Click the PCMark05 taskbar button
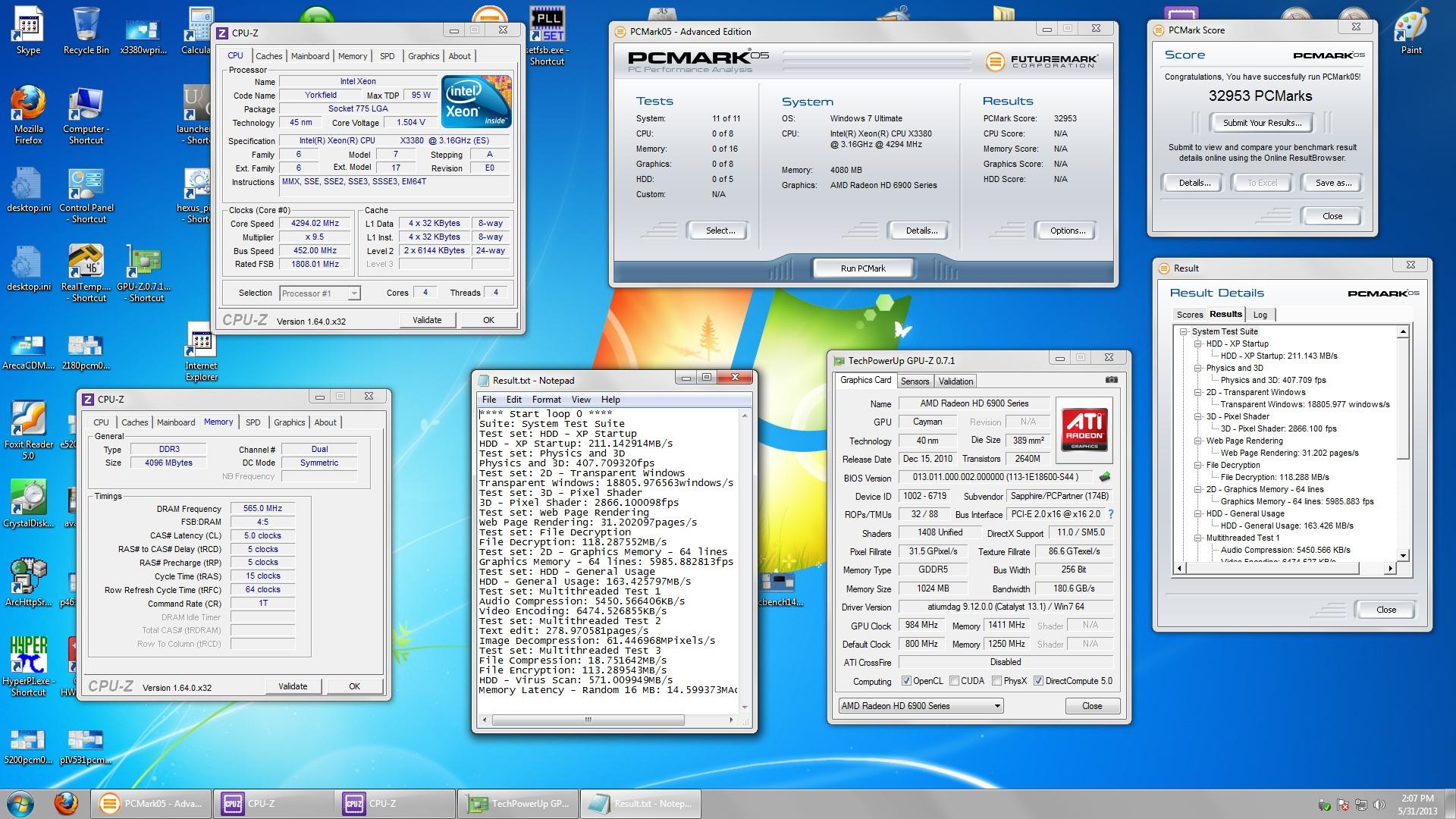Image resolution: width=1456 pixels, height=819 pixels. point(152,803)
